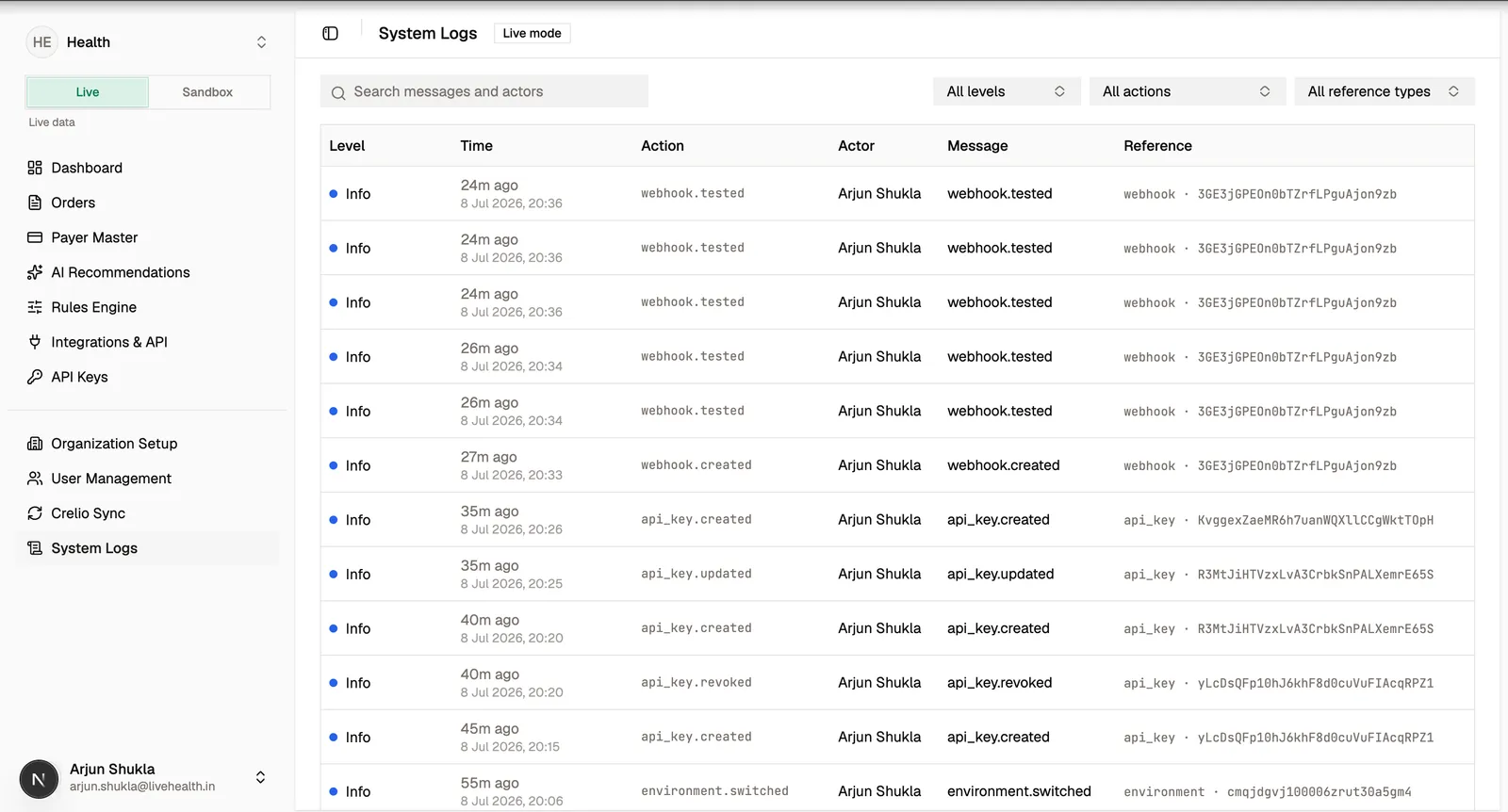Click the N user avatar

39,779
